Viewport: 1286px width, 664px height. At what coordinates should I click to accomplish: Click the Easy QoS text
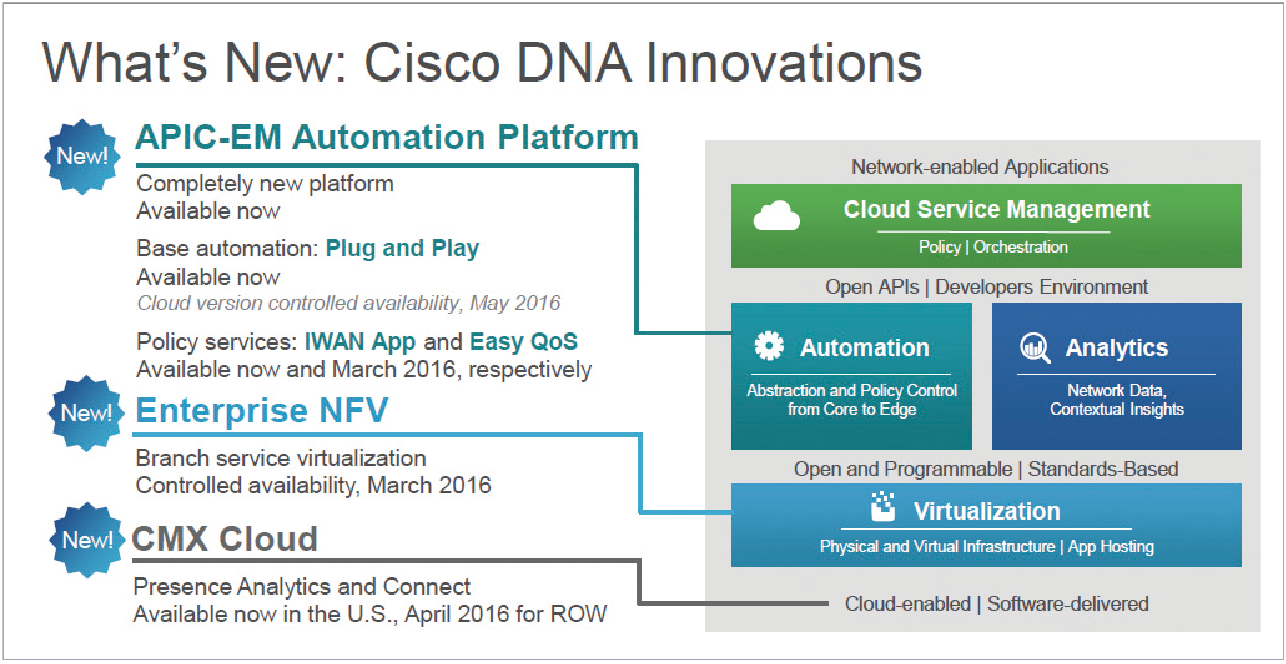pos(523,342)
